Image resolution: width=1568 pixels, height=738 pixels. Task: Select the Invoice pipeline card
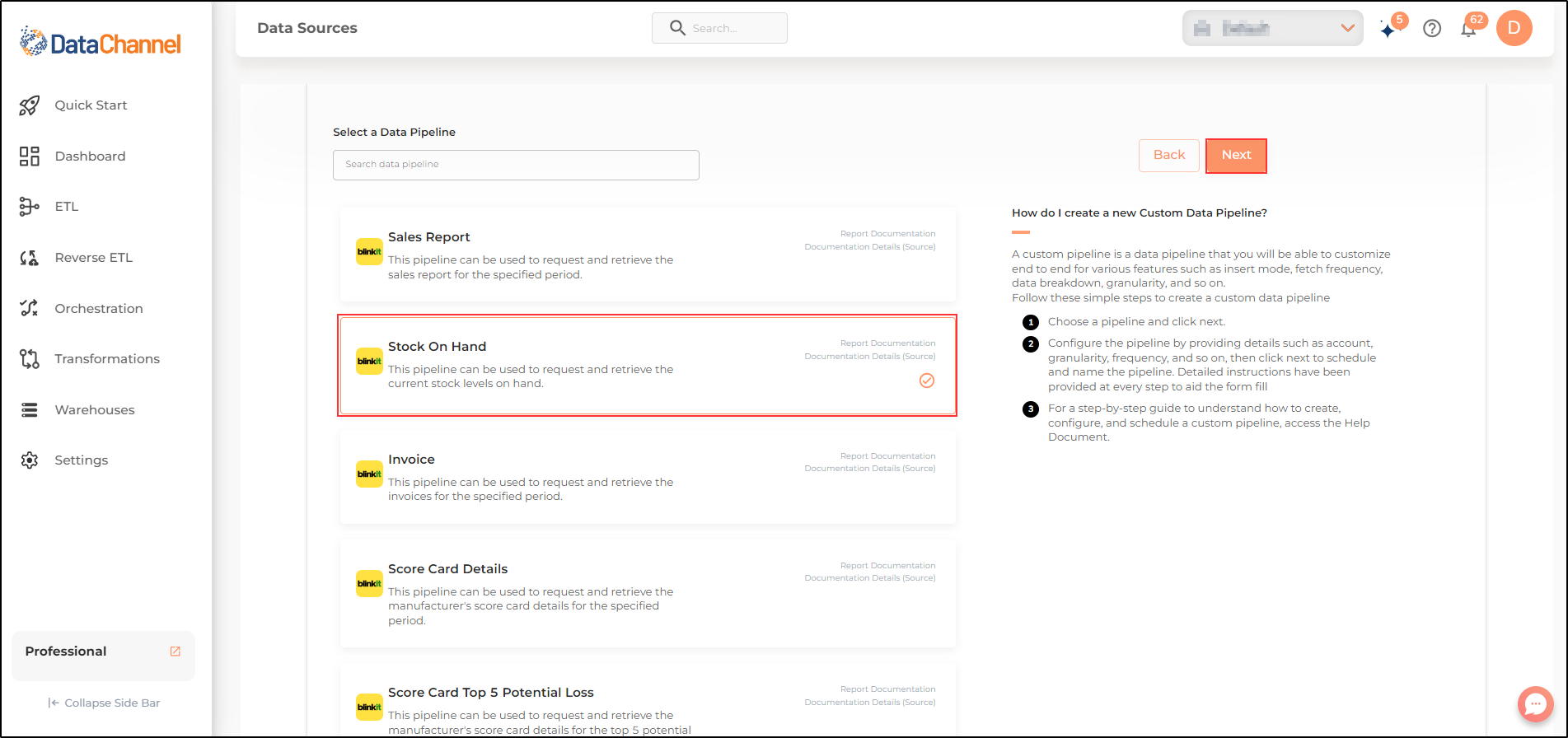point(648,477)
